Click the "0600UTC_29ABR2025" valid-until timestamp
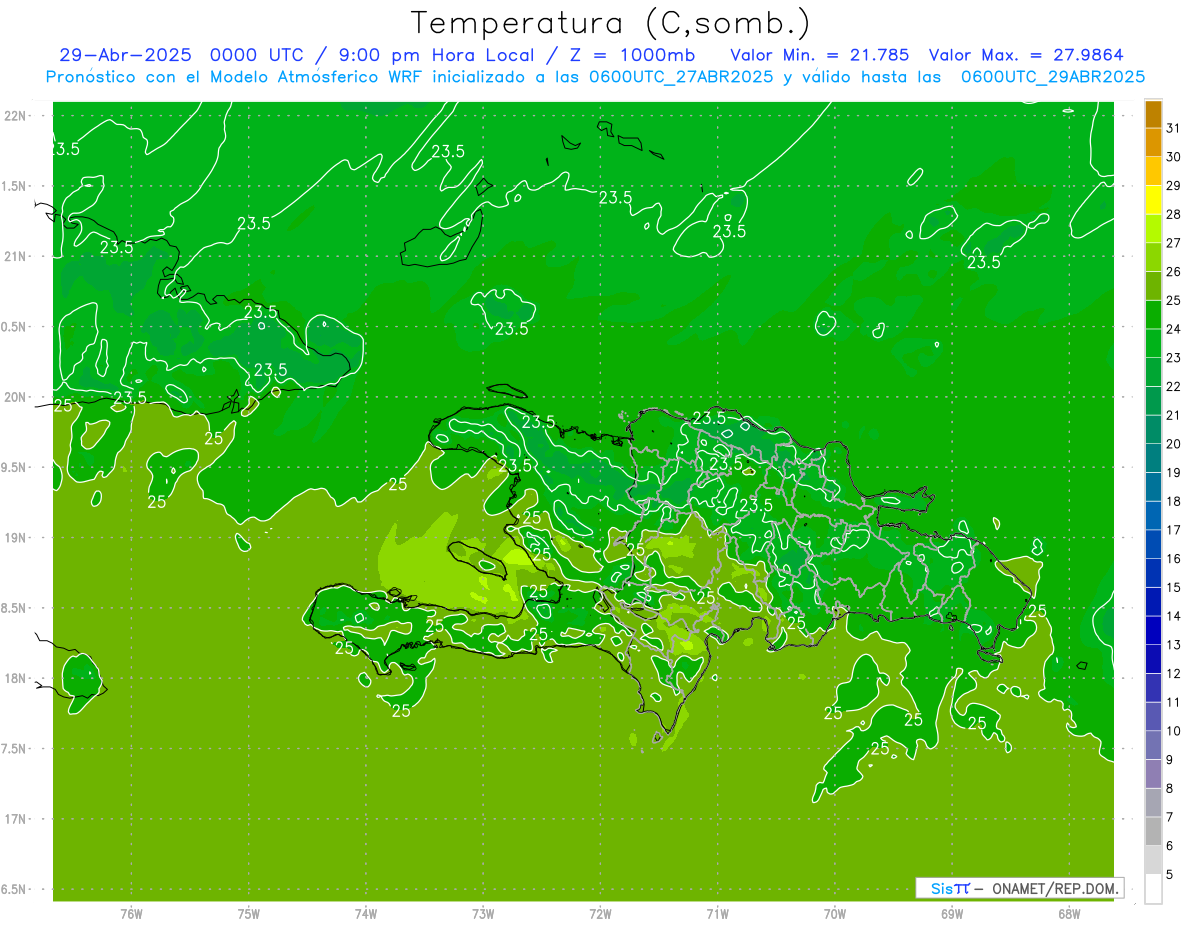Viewport: 1200px width, 927px height. [x=1052, y=77]
